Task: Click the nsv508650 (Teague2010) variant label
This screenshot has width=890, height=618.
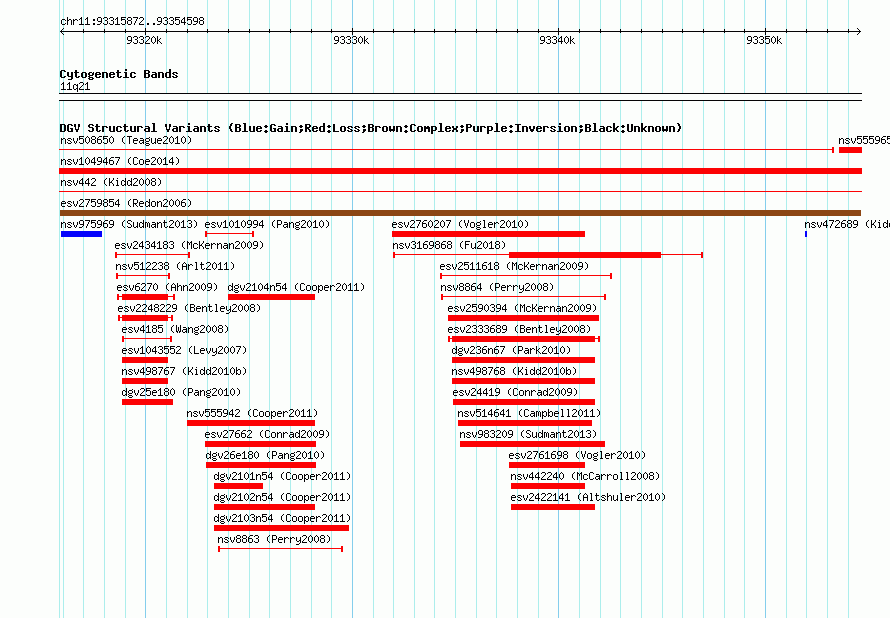Action: click(x=126, y=140)
